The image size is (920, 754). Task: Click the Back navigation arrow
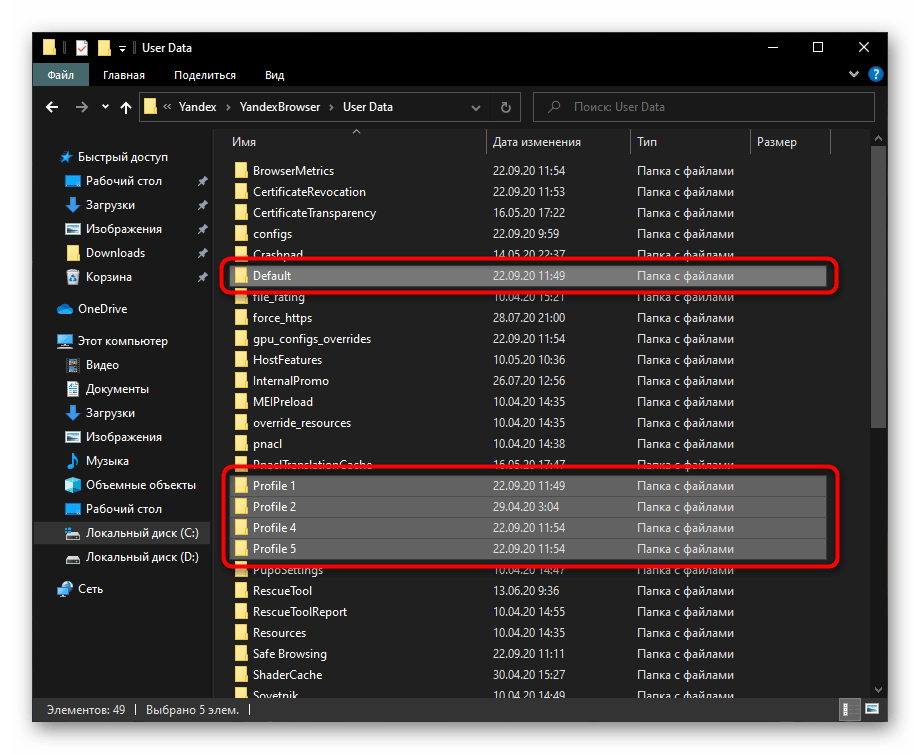tap(53, 107)
